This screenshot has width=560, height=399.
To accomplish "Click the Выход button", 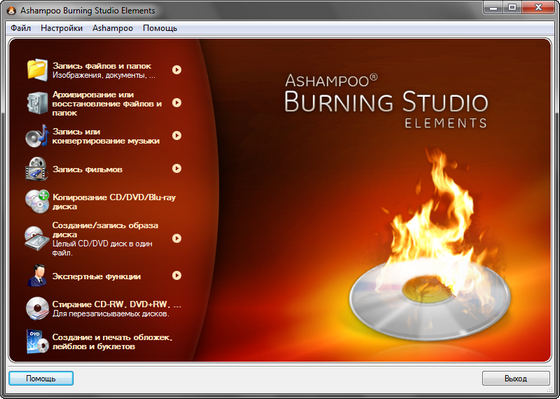I will (516, 378).
